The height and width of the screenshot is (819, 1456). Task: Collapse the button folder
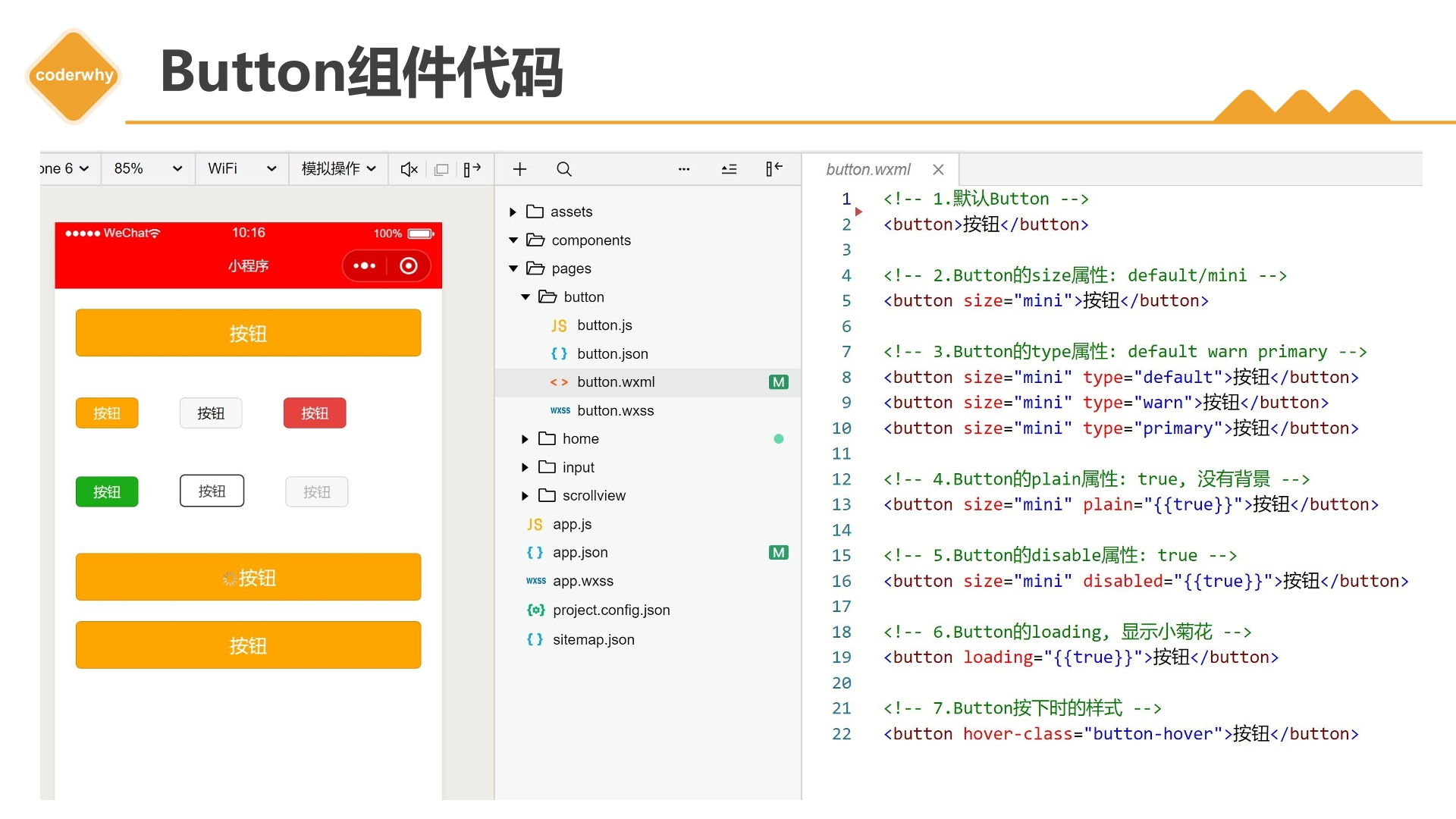(x=525, y=297)
